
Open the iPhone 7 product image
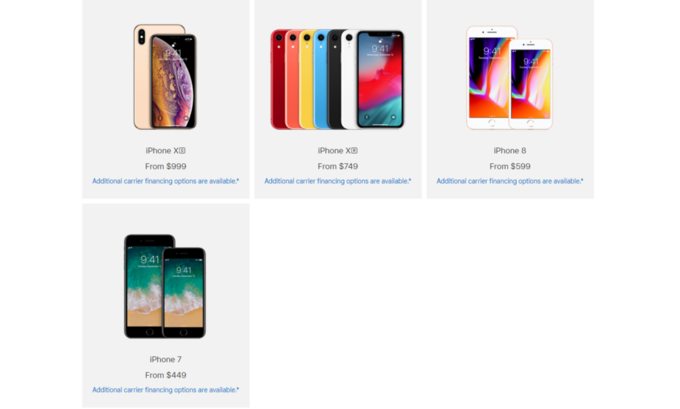[x=165, y=286]
